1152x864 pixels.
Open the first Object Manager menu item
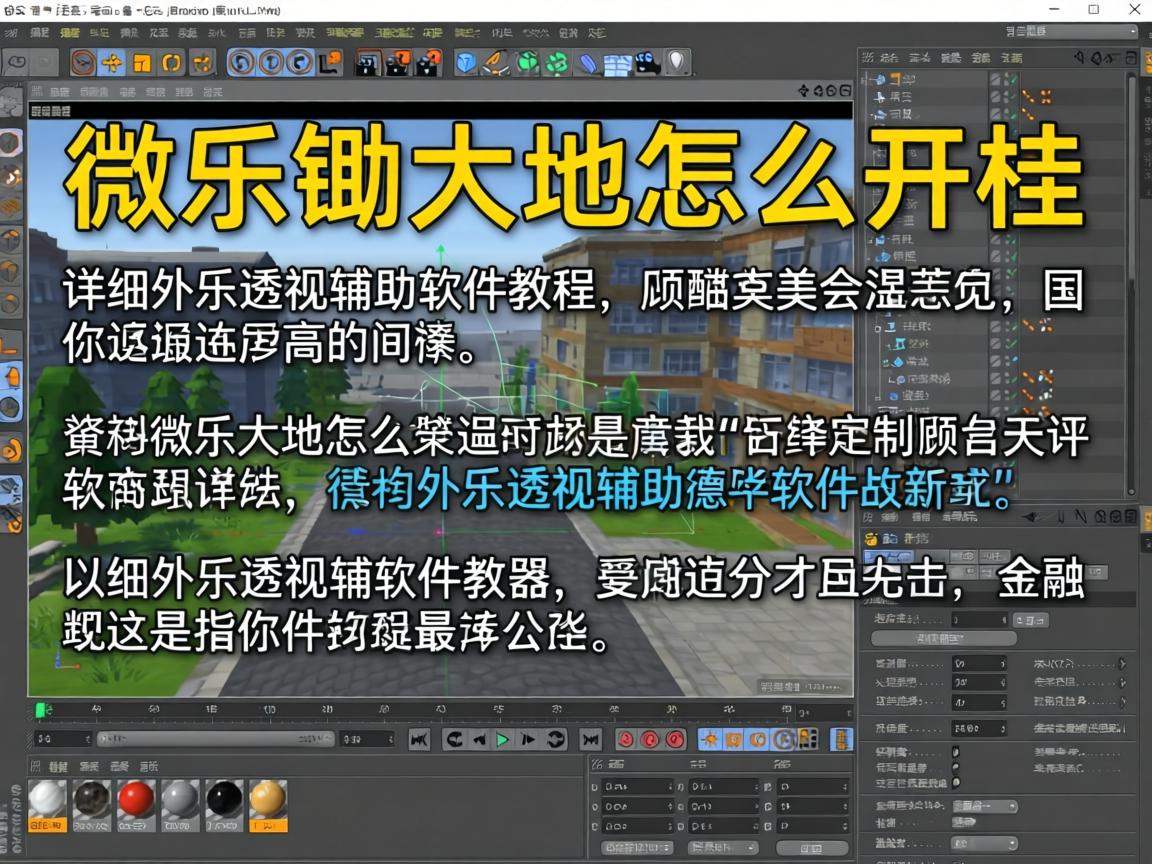click(x=889, y=57)
